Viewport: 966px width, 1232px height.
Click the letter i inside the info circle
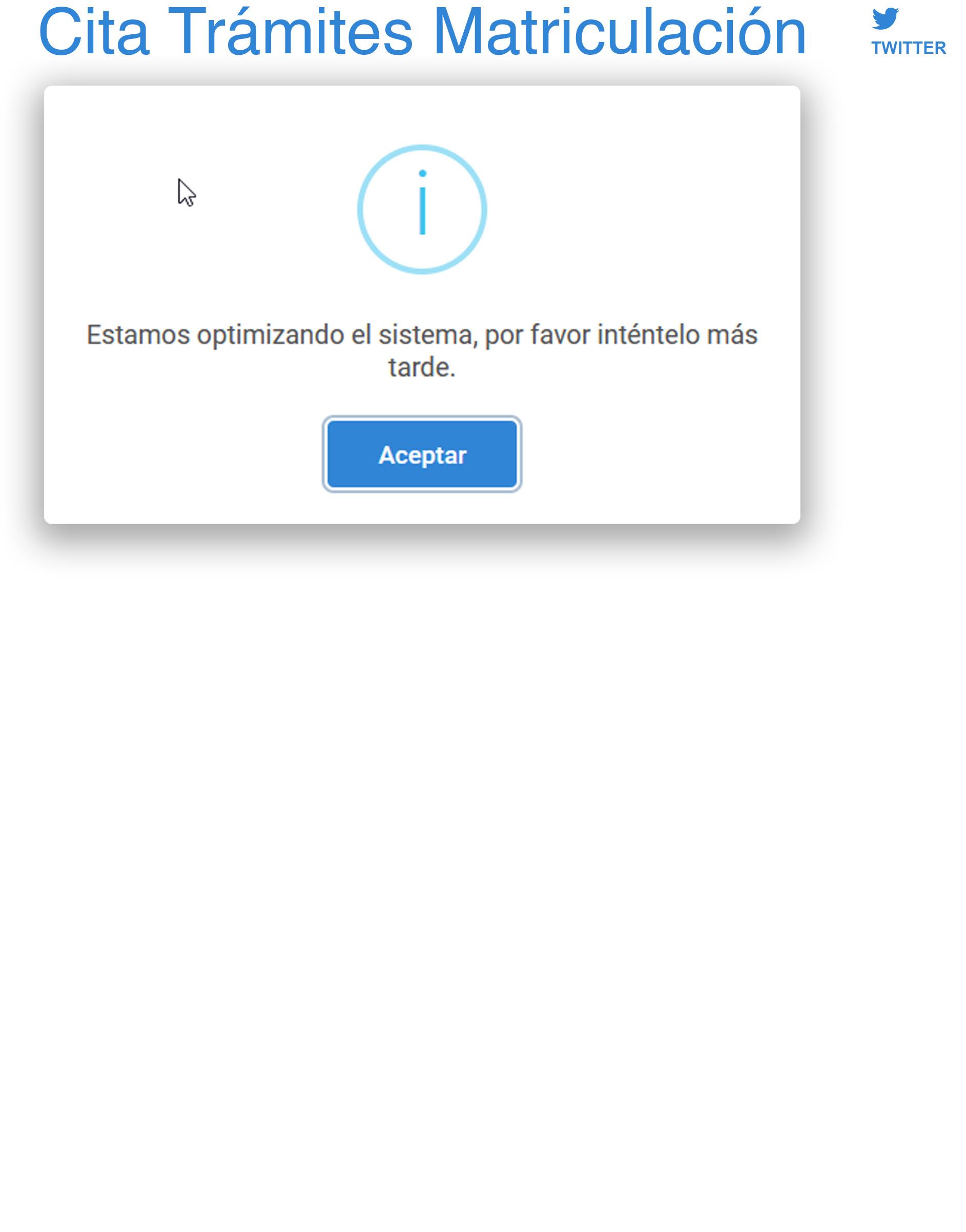point(422,202)
